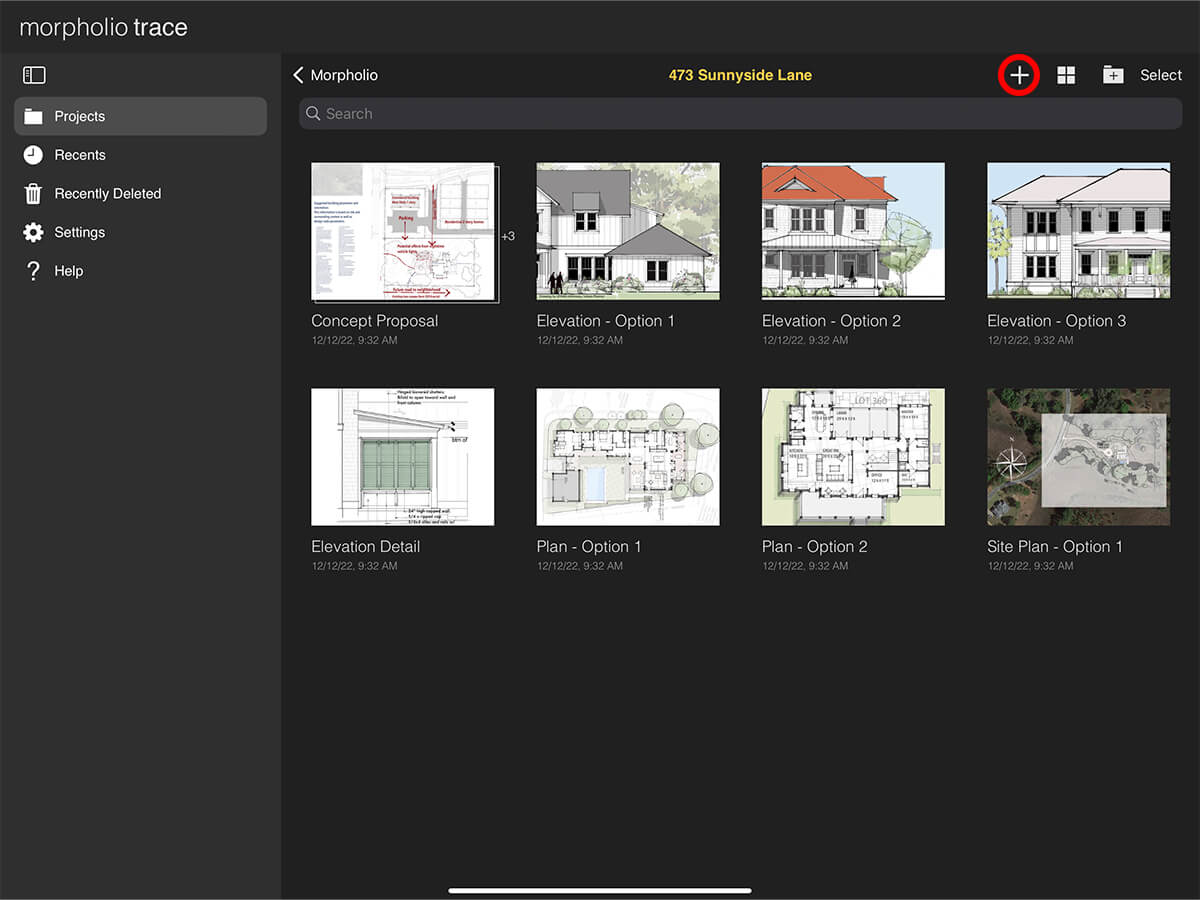The width and height of the screenshot is (1200, 900).
Task: Switch to grid view layout icon
Action: tap(1066, 75)
